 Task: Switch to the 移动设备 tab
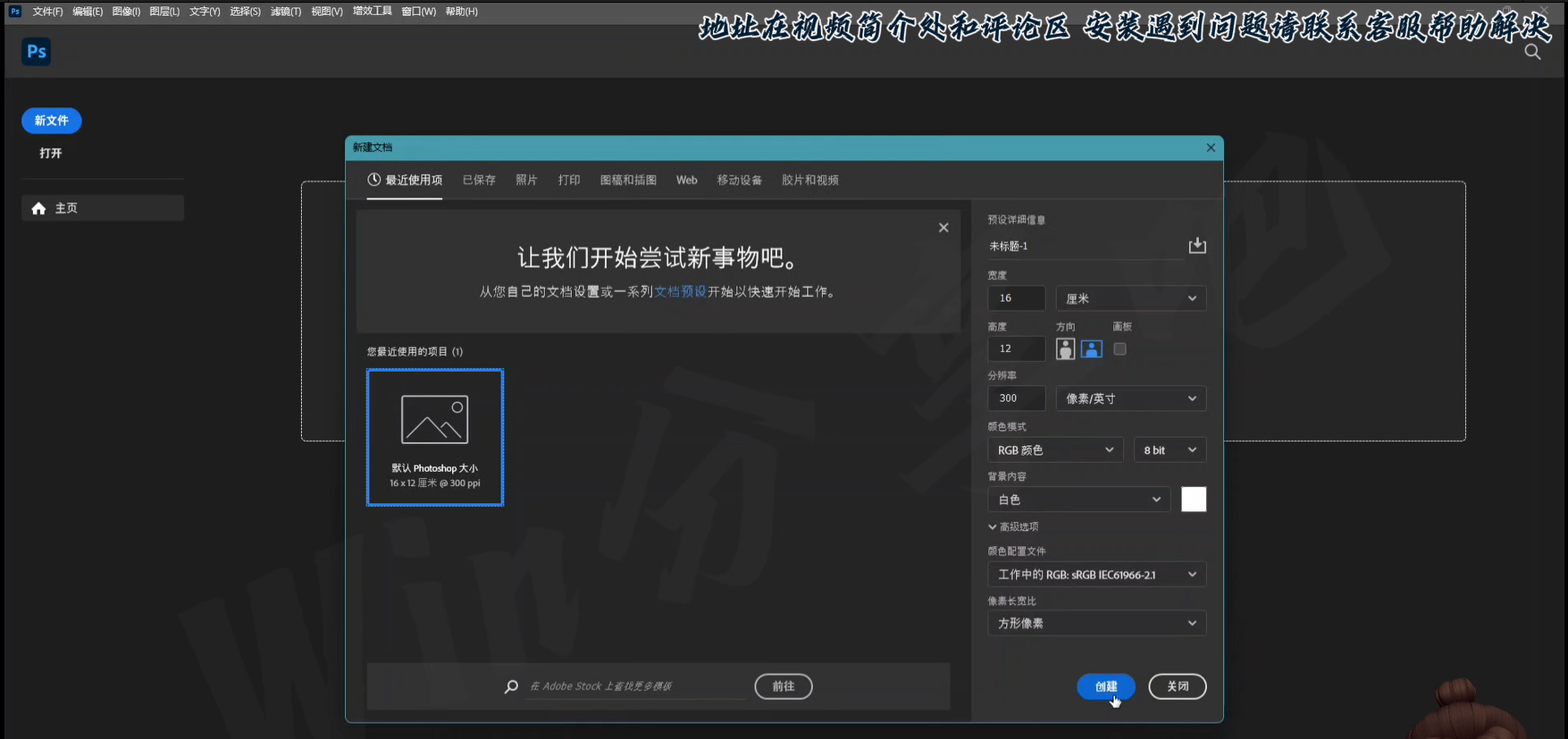point(739,181)
